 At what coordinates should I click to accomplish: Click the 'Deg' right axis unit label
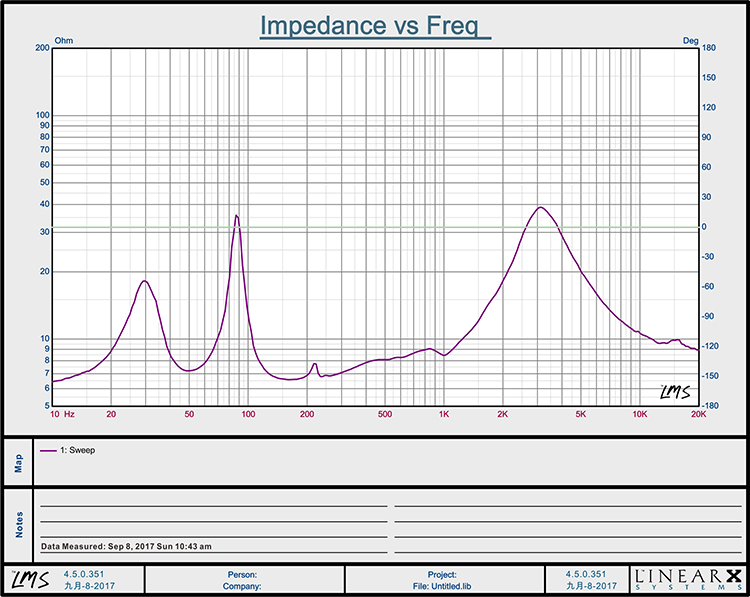pos(690,41)
